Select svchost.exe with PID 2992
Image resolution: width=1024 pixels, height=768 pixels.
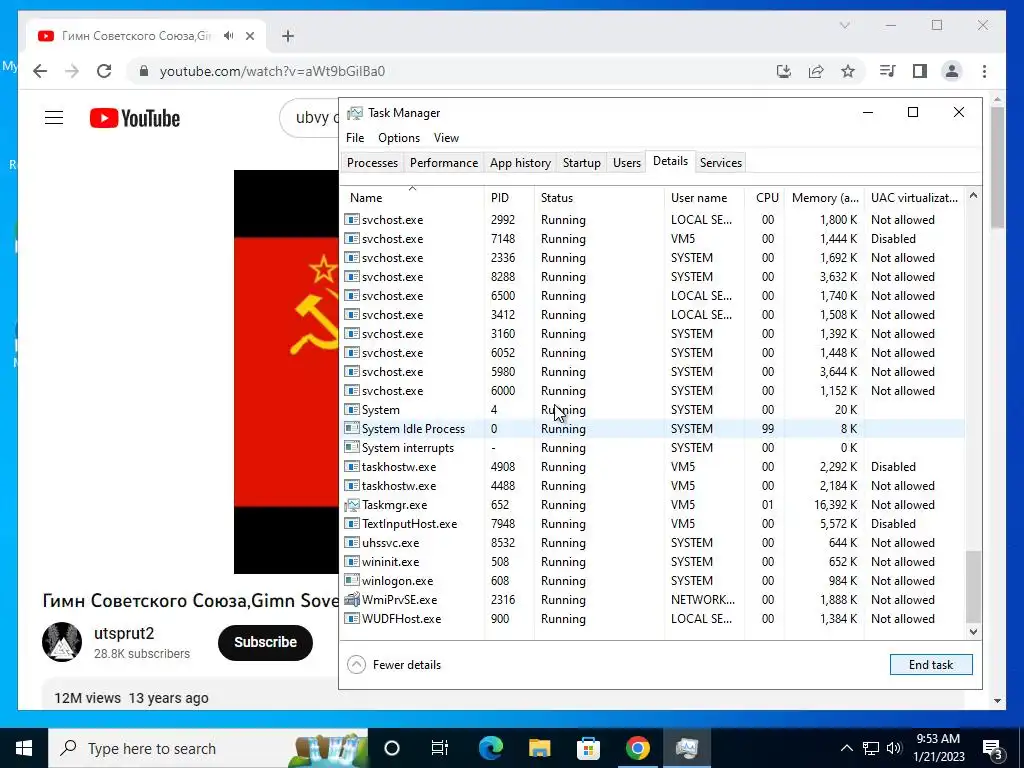tap(653, 219)
